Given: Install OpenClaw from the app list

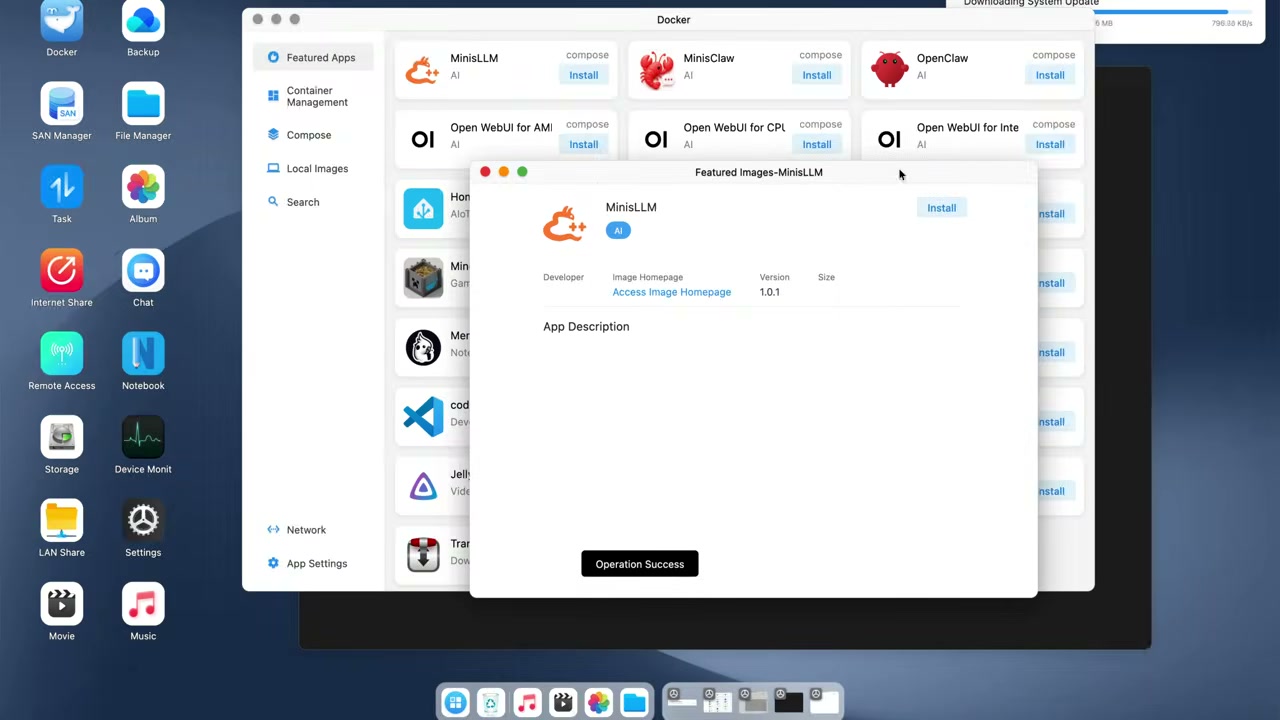Looking at the screenshot, I should [x=1049, y=75].
